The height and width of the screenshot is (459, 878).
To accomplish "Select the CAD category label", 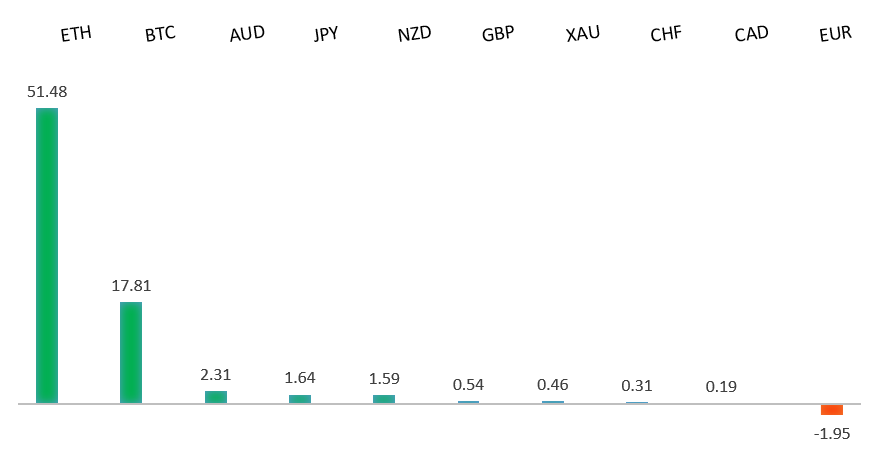I will point(751,34).
